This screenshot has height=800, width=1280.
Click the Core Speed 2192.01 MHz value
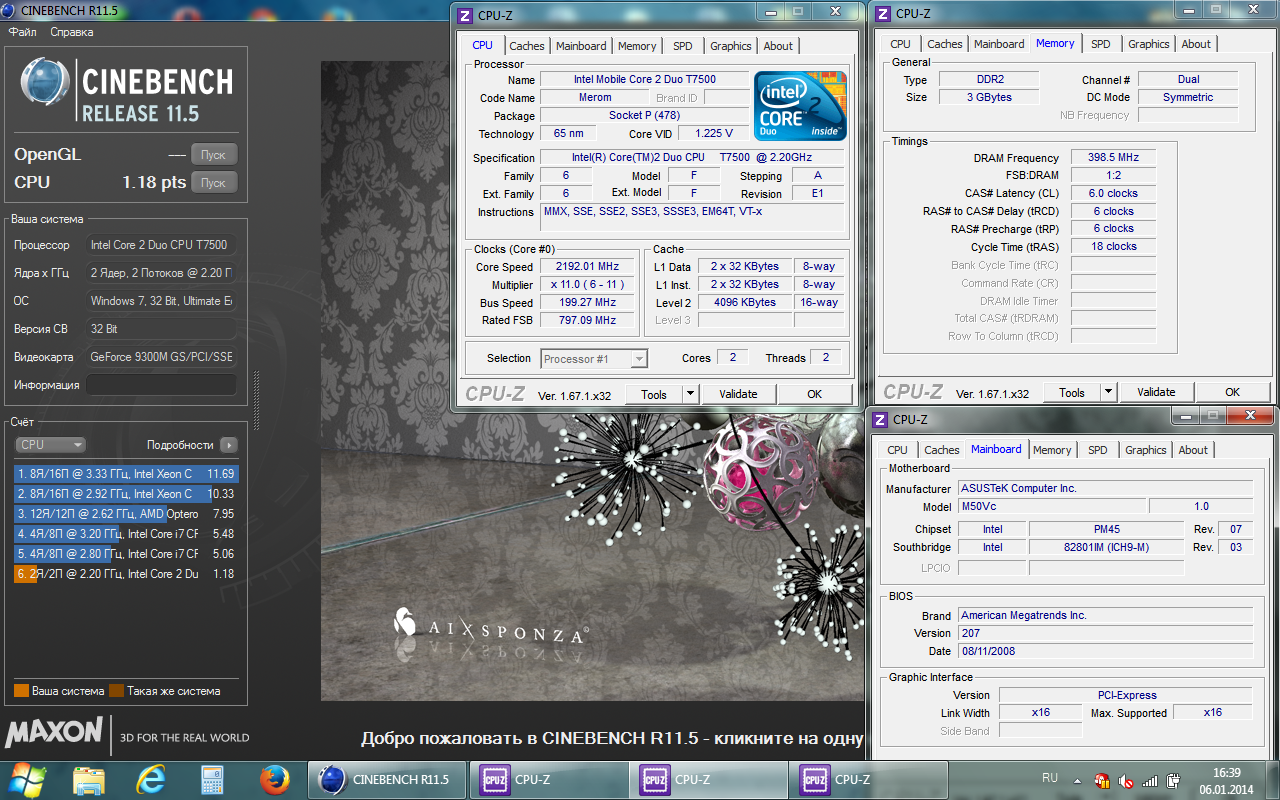(x=587, y=267)
